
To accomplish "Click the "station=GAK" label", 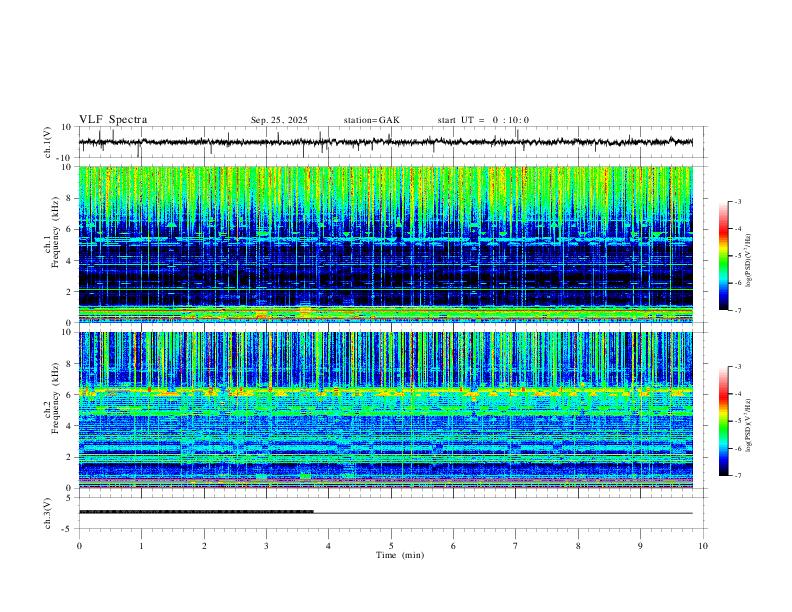I will pyautogui.click(x=371, y=120).
